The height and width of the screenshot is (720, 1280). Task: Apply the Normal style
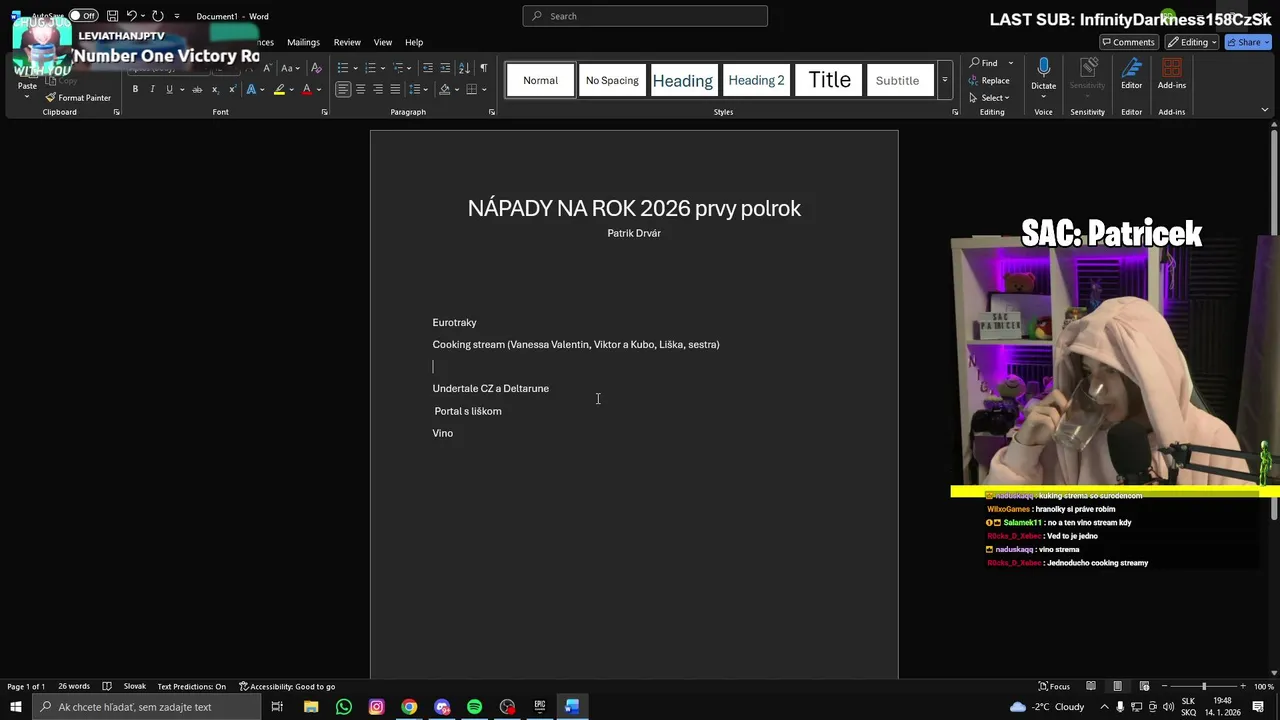point(540,80)
